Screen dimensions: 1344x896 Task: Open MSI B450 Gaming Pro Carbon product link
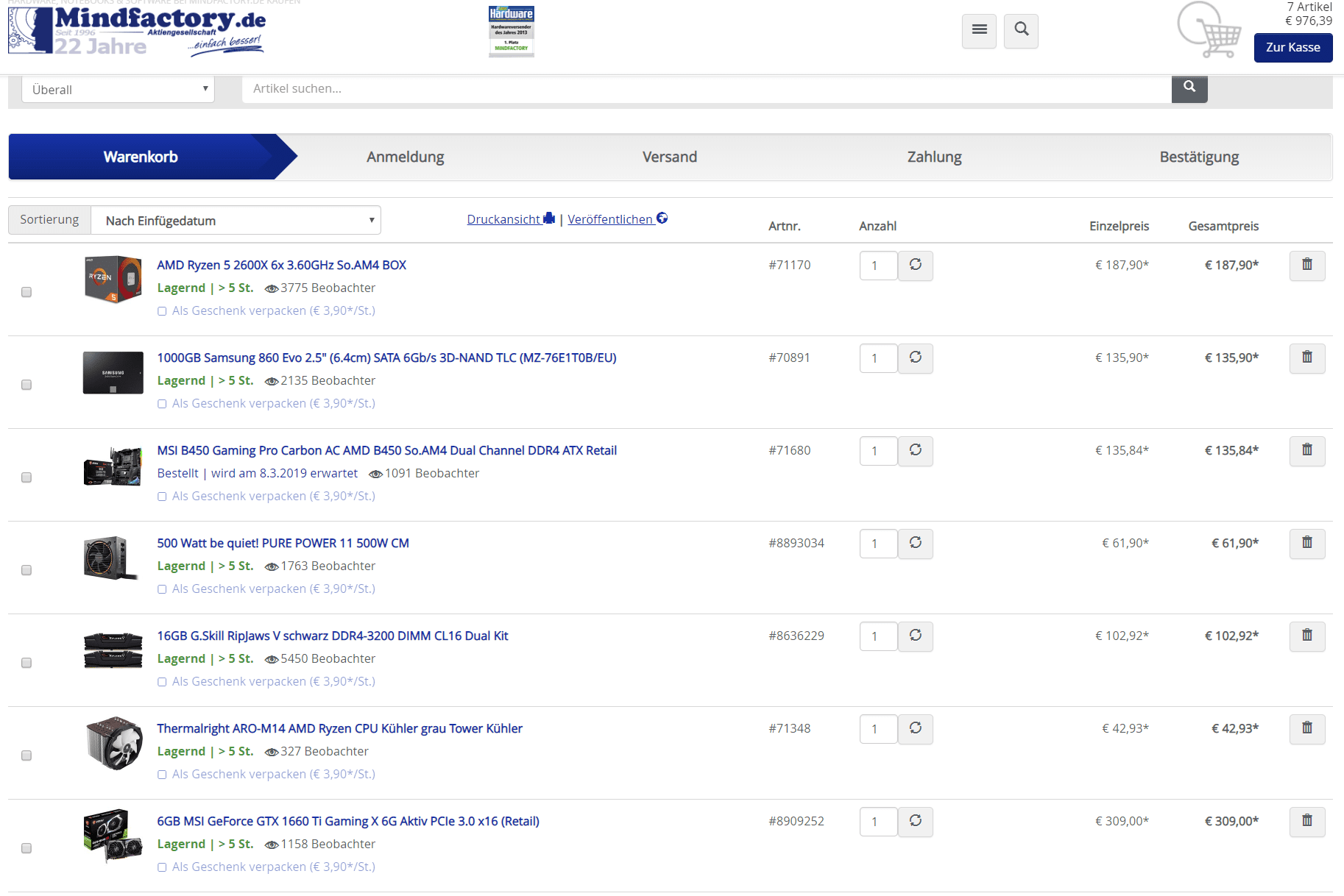click(x=387, y=450)
